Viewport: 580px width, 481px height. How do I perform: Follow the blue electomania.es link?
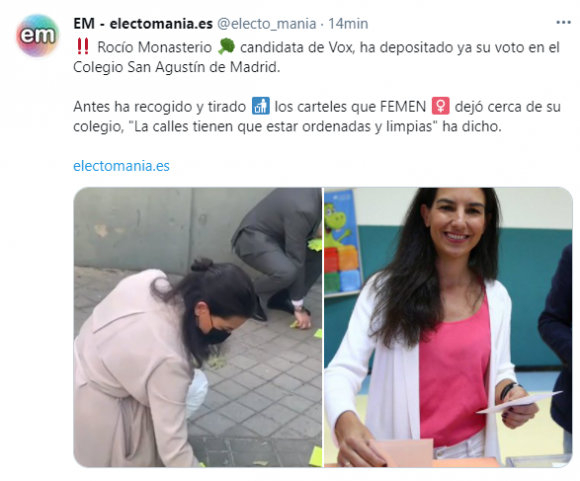tap(121, 166)
